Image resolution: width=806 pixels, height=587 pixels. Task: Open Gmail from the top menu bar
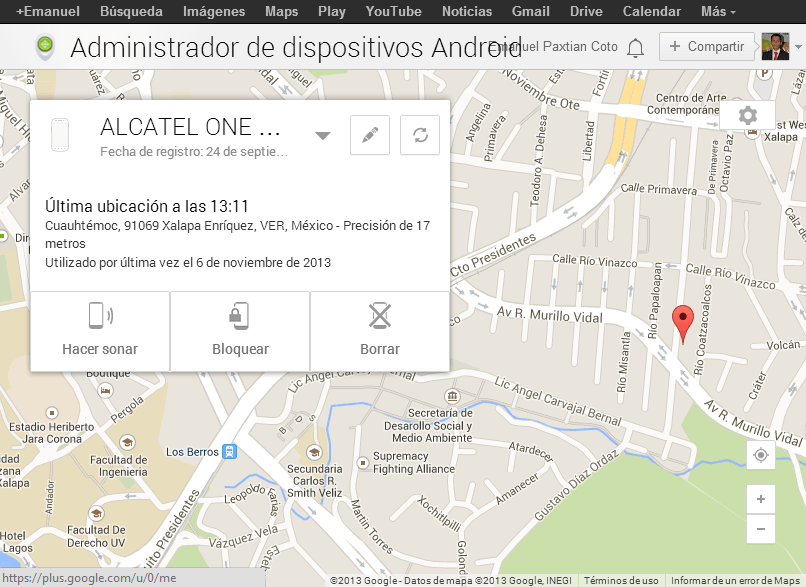(x=530, y=11)
